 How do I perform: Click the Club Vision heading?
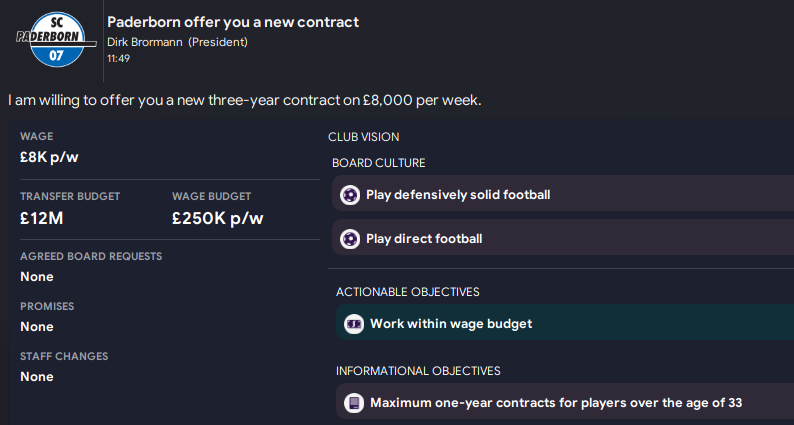click(x=364, y=136)
